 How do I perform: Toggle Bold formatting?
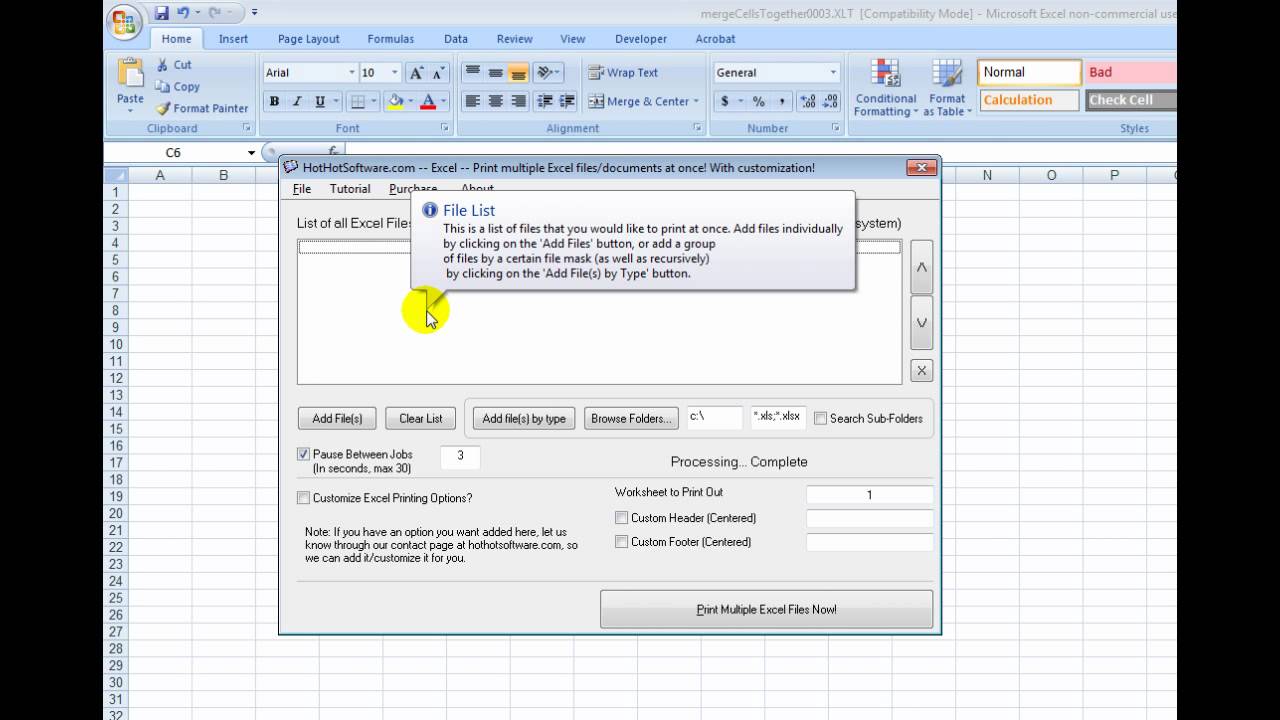[x=274, y=101]
